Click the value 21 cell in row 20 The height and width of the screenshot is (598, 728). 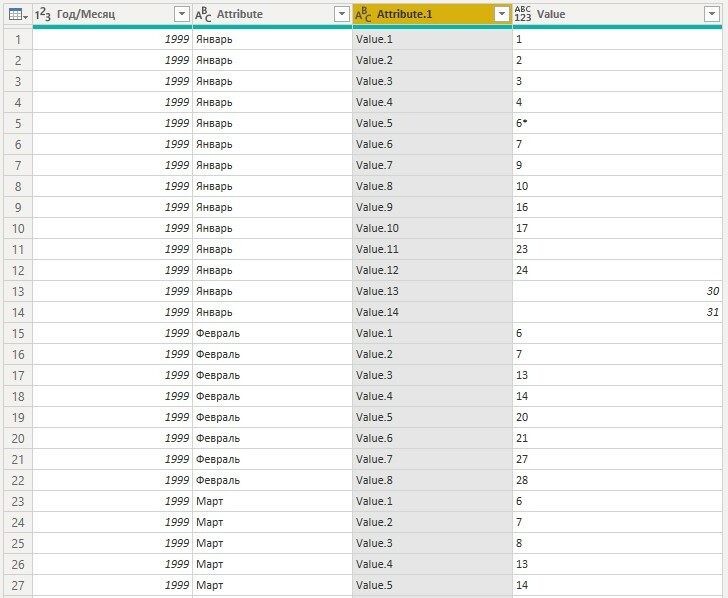pos(618,438)
